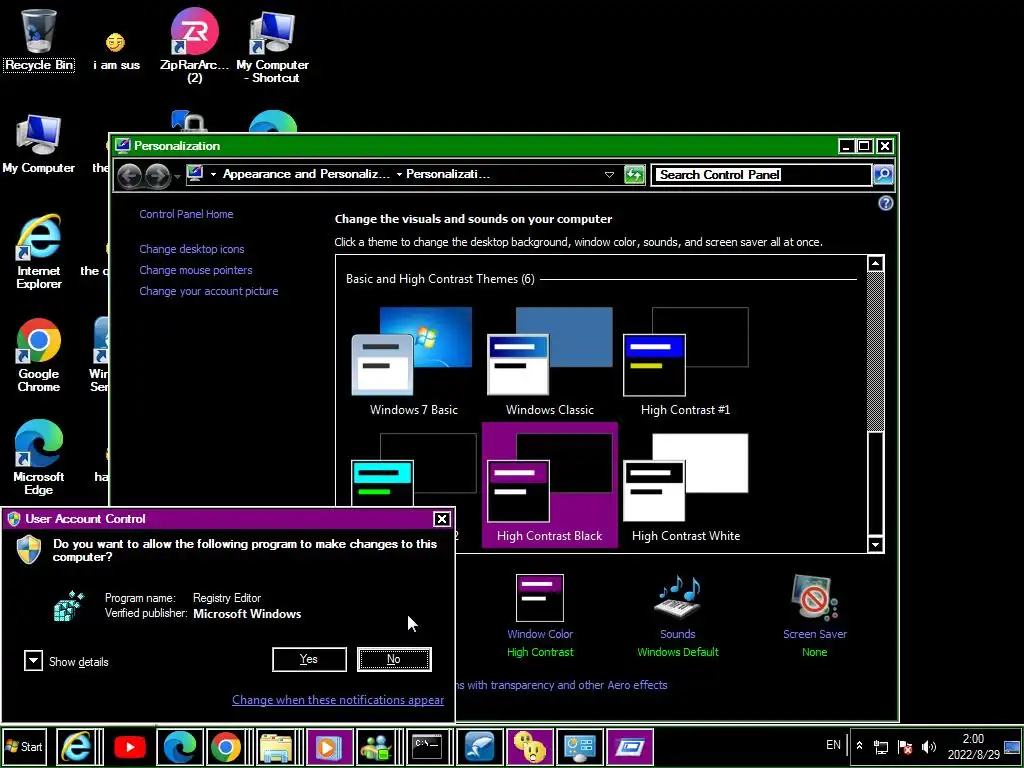Go back in the Personalization window
The width and height of the screenshot is (1024, 768).
[x=129, y=175]
